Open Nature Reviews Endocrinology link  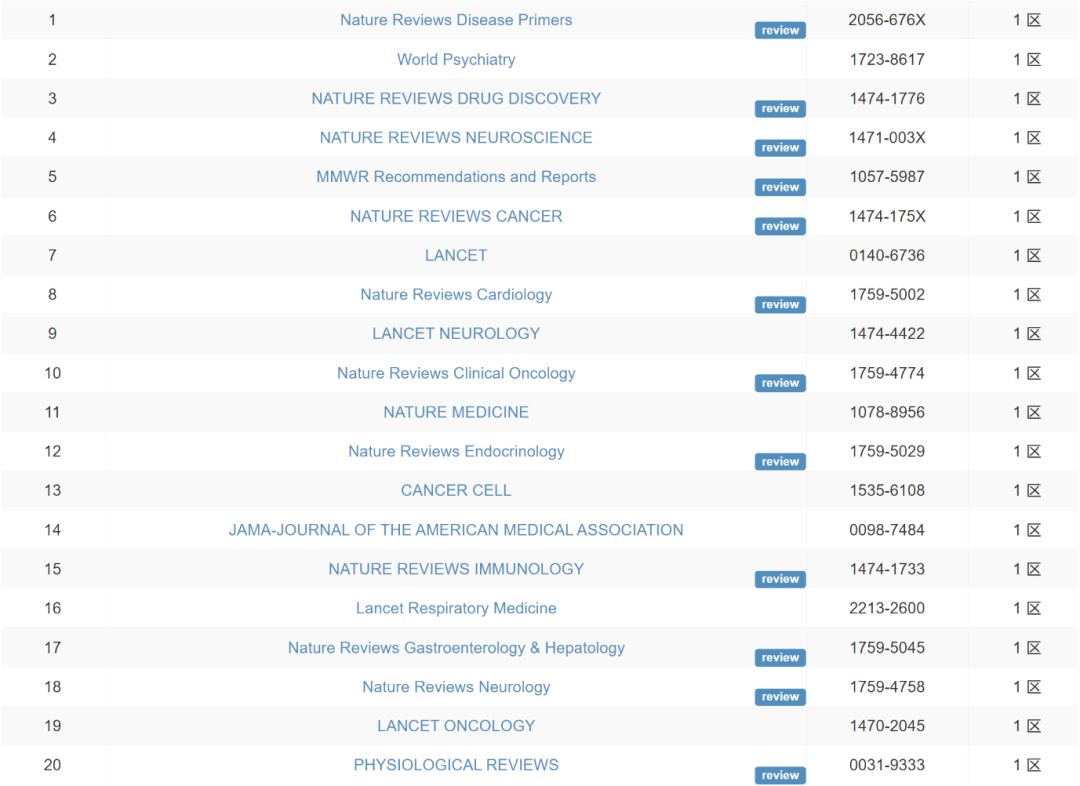[456, 451]
